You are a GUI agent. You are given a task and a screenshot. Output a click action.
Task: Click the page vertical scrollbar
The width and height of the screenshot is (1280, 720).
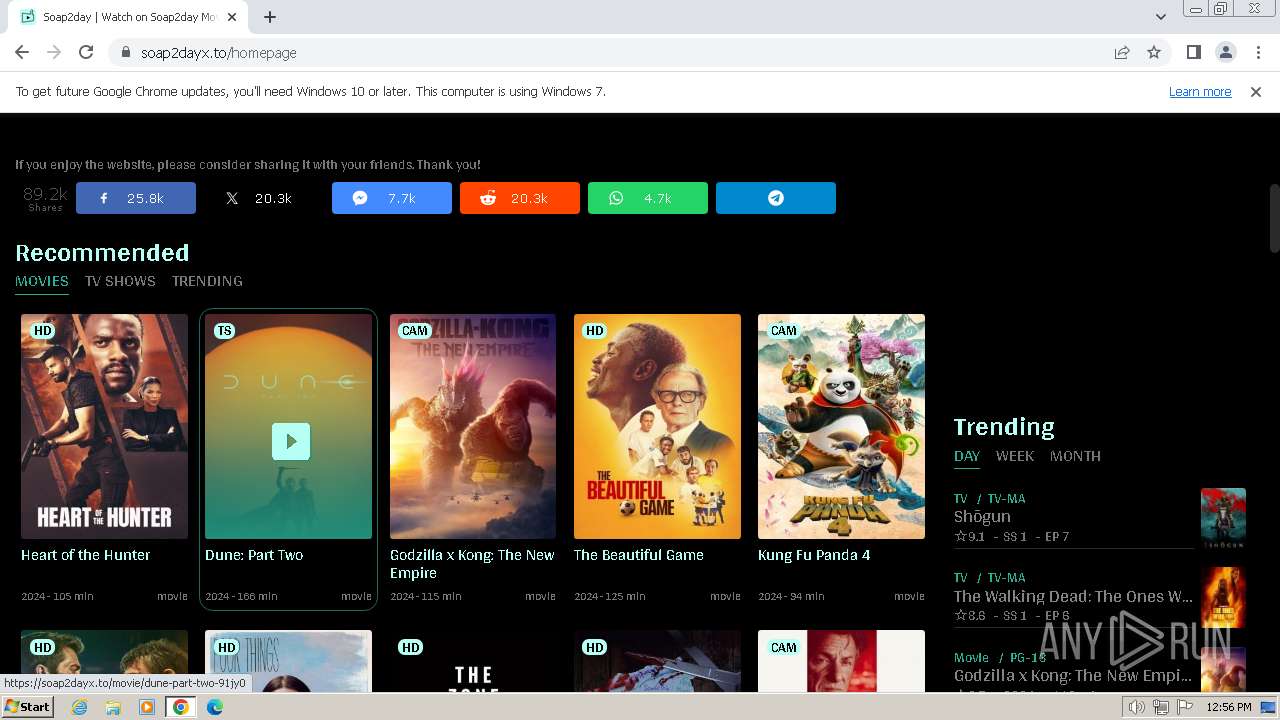point(1274,218)
